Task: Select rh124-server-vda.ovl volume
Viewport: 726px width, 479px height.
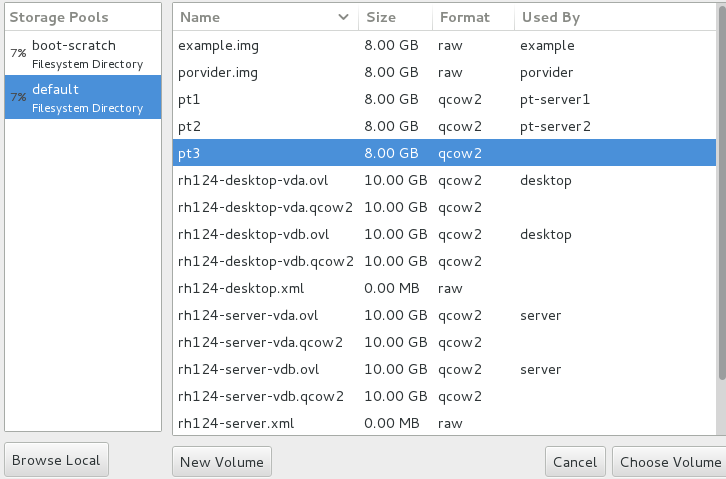Action: 444,315
